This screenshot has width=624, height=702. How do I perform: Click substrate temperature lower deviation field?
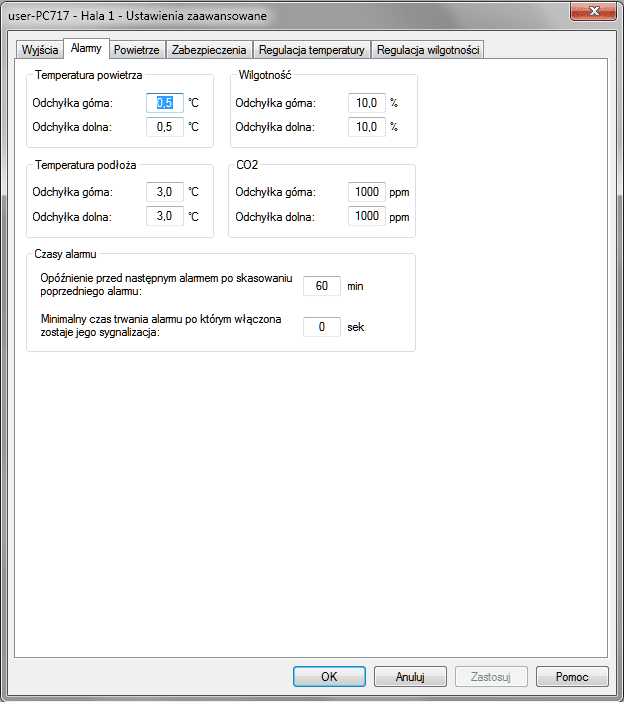(165, 216)
